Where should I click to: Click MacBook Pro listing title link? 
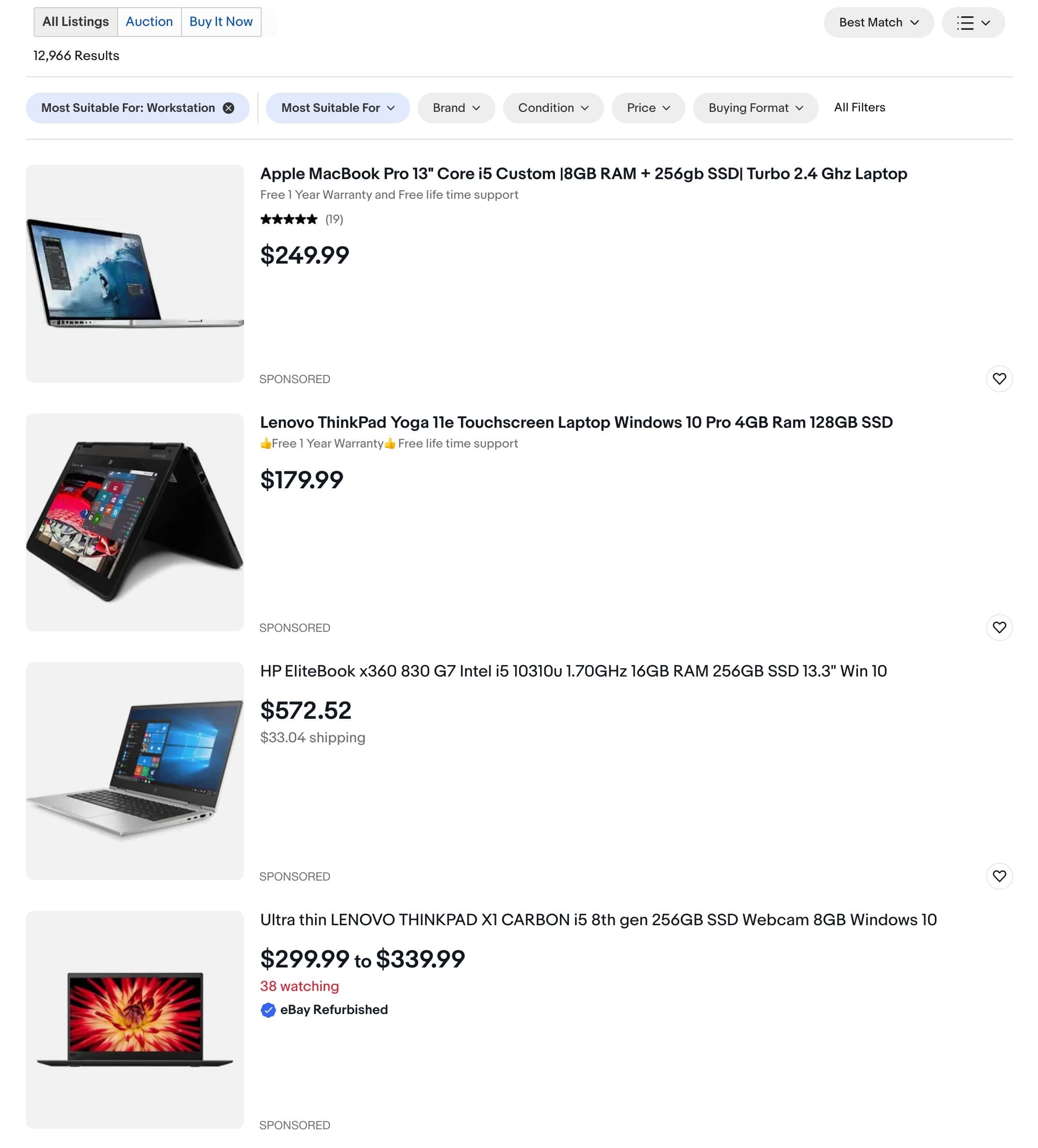click(583, 174)
